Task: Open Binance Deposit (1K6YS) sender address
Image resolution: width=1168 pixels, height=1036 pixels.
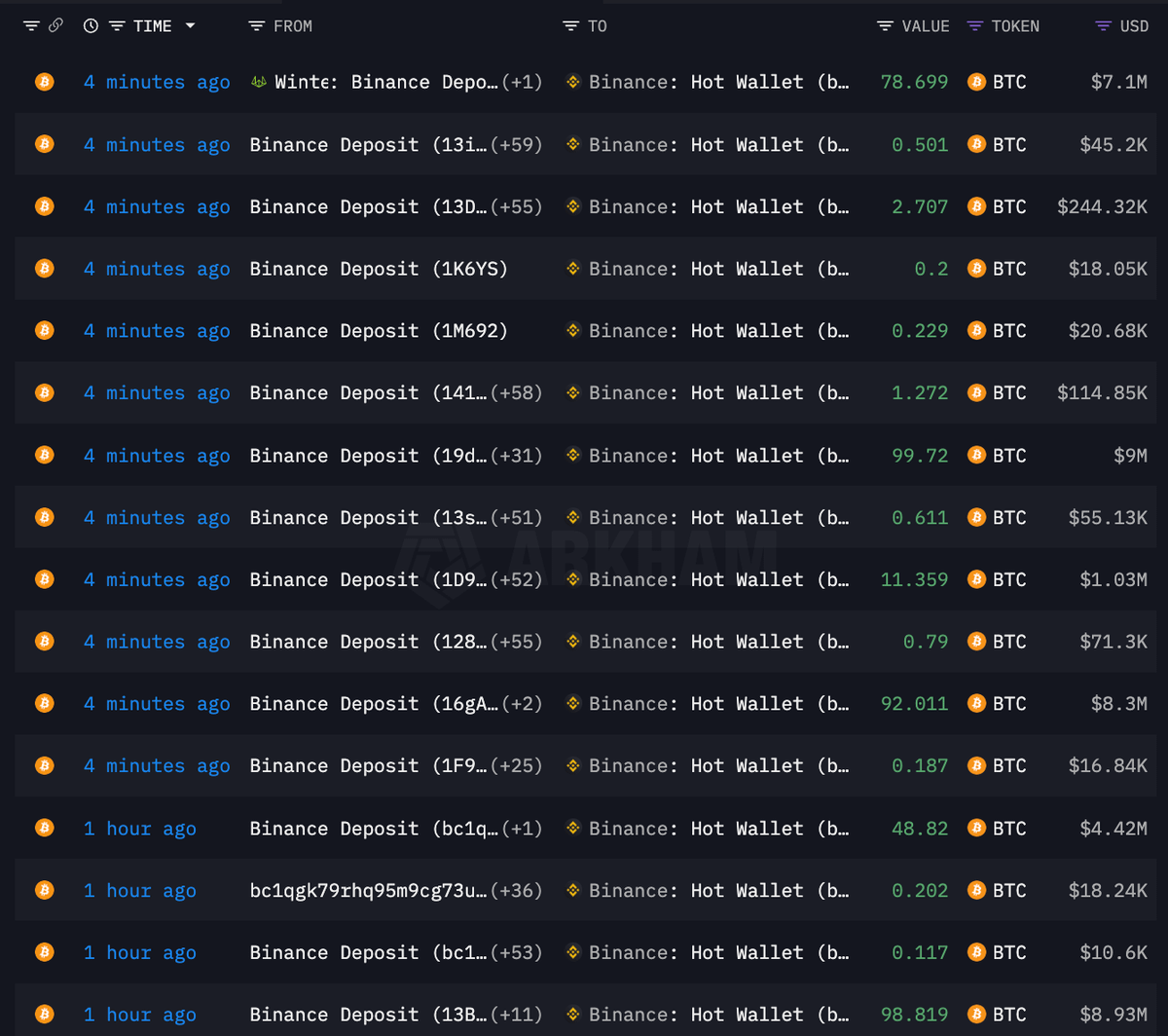Action: point(379,269)
